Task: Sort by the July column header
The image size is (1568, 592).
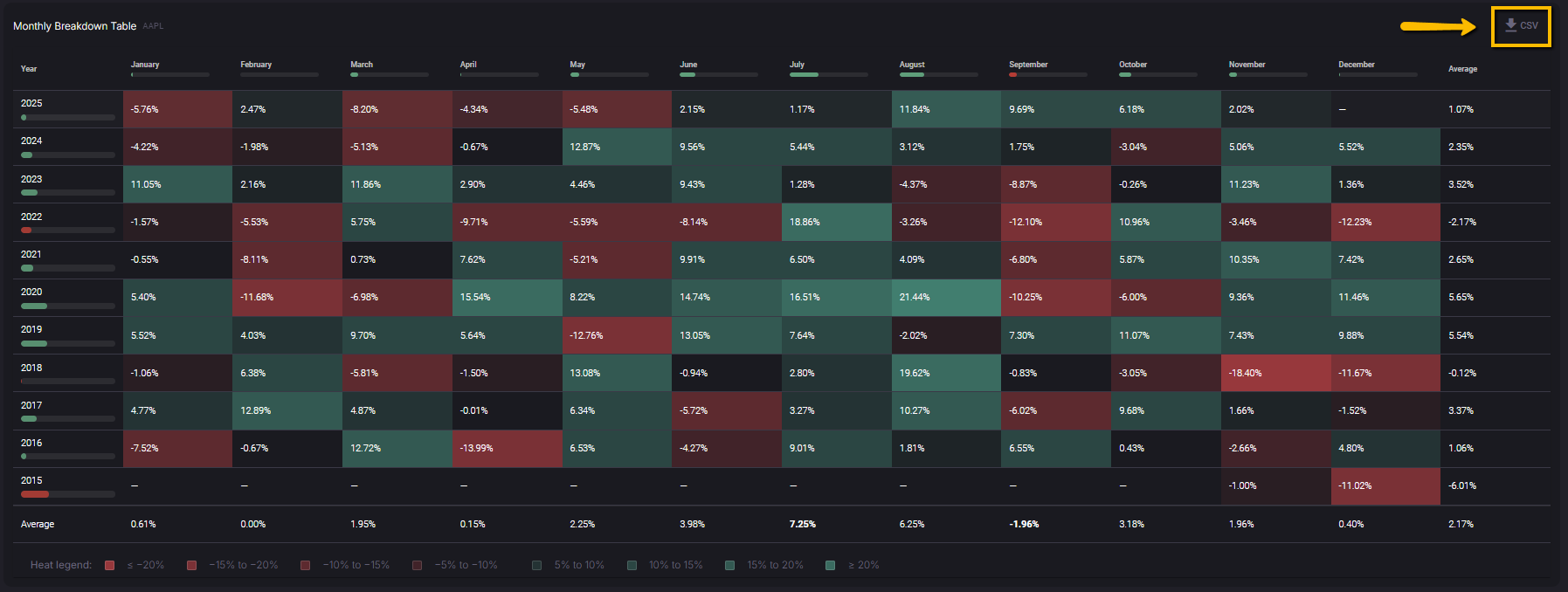Action: tap(797, 65)
